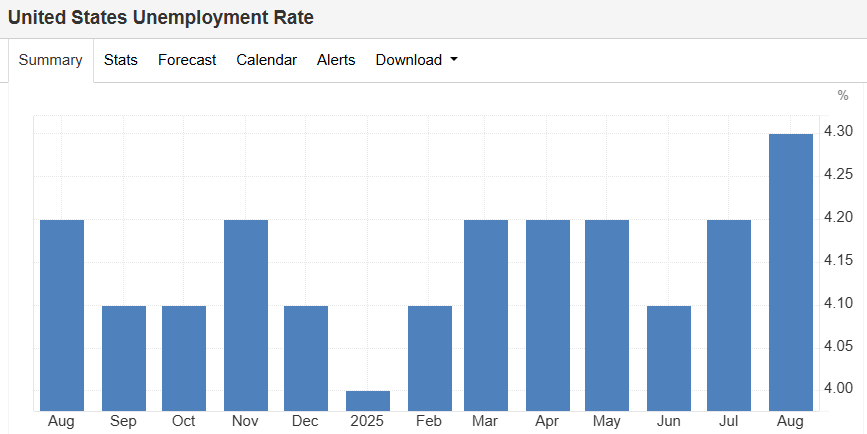The image size is (867, 434).
Task: Go to the Calendar tab
Action: [266, 60]
